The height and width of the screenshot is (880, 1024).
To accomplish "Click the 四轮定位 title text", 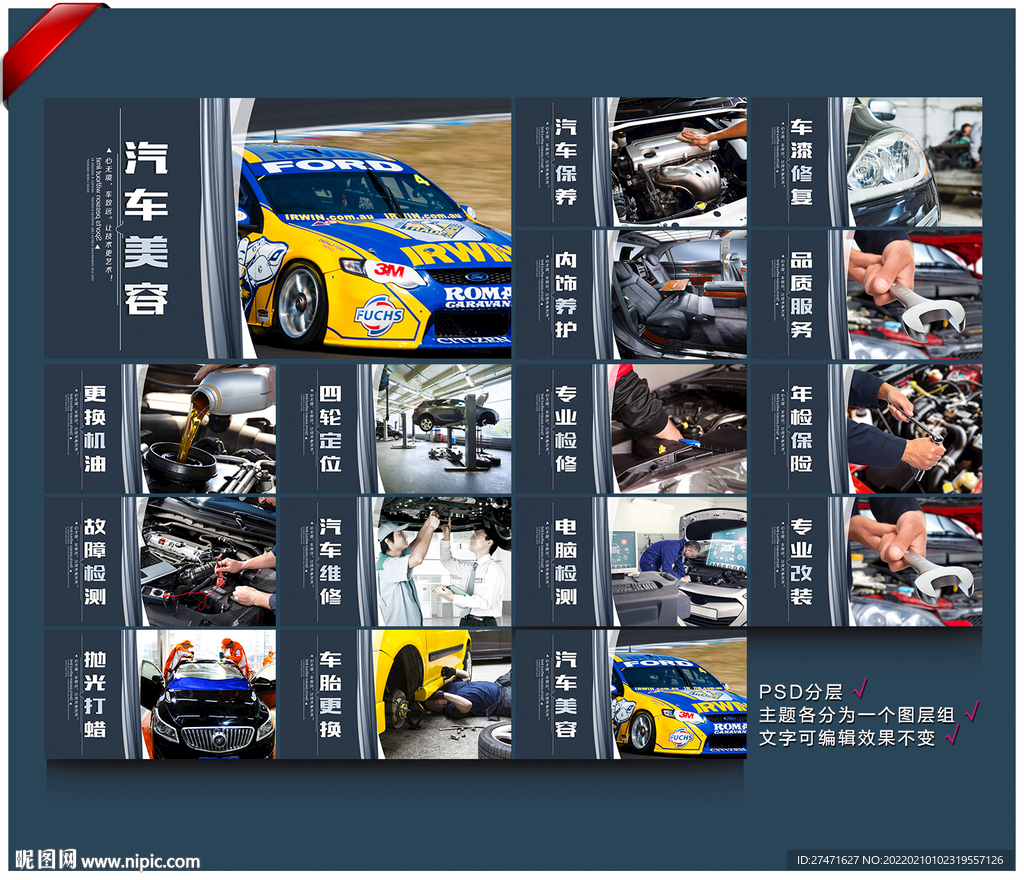I will coord(330,429).
